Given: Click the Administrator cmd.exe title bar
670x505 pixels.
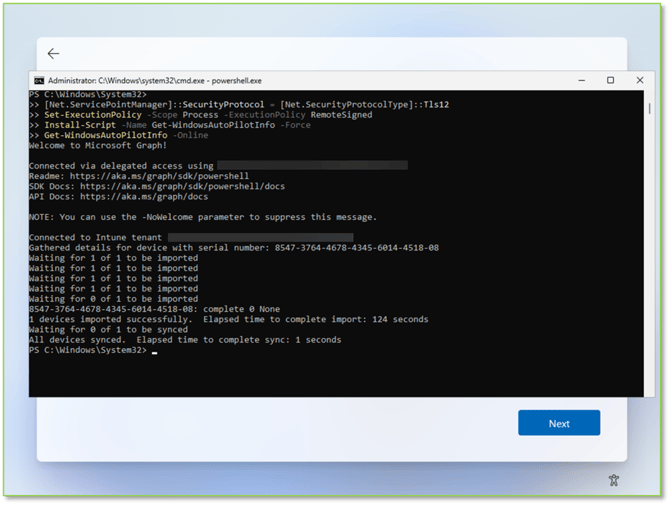Looking at the screenshot, I should (x=300, y=80).
